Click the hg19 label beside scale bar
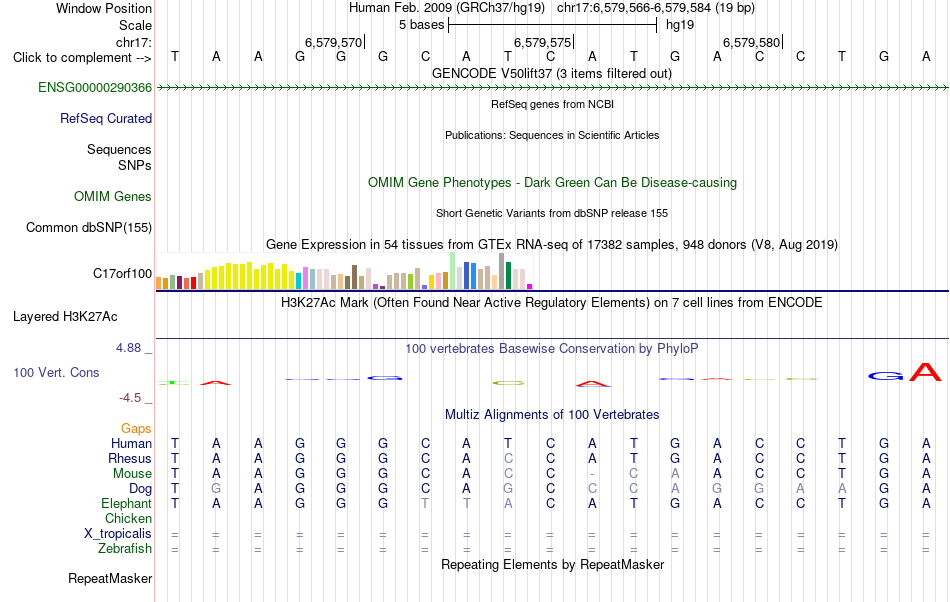Image resolution: width=950 pixels, height=602 pixels. (x=680, y=25)
